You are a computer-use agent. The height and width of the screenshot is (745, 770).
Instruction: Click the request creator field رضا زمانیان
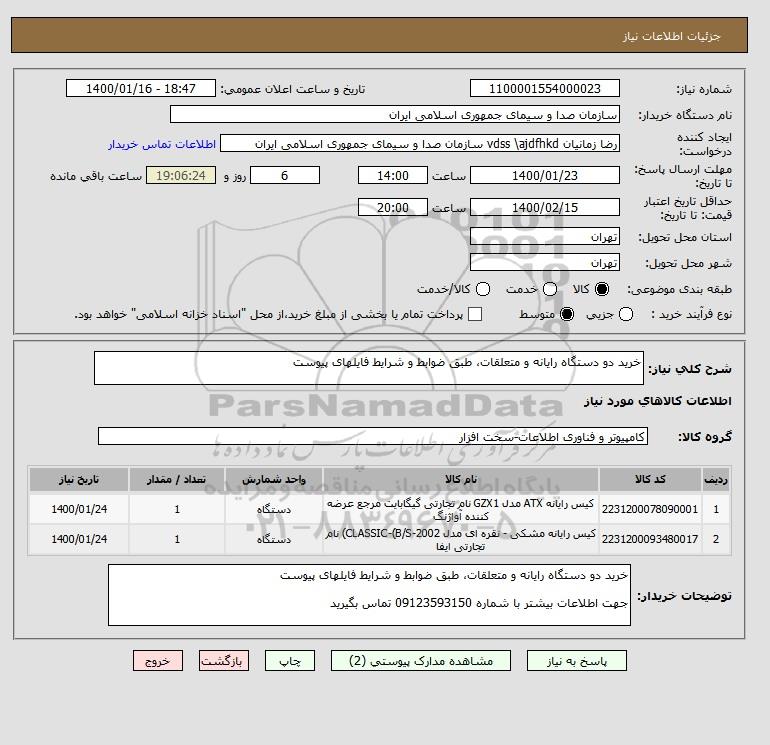coord(420,143)
